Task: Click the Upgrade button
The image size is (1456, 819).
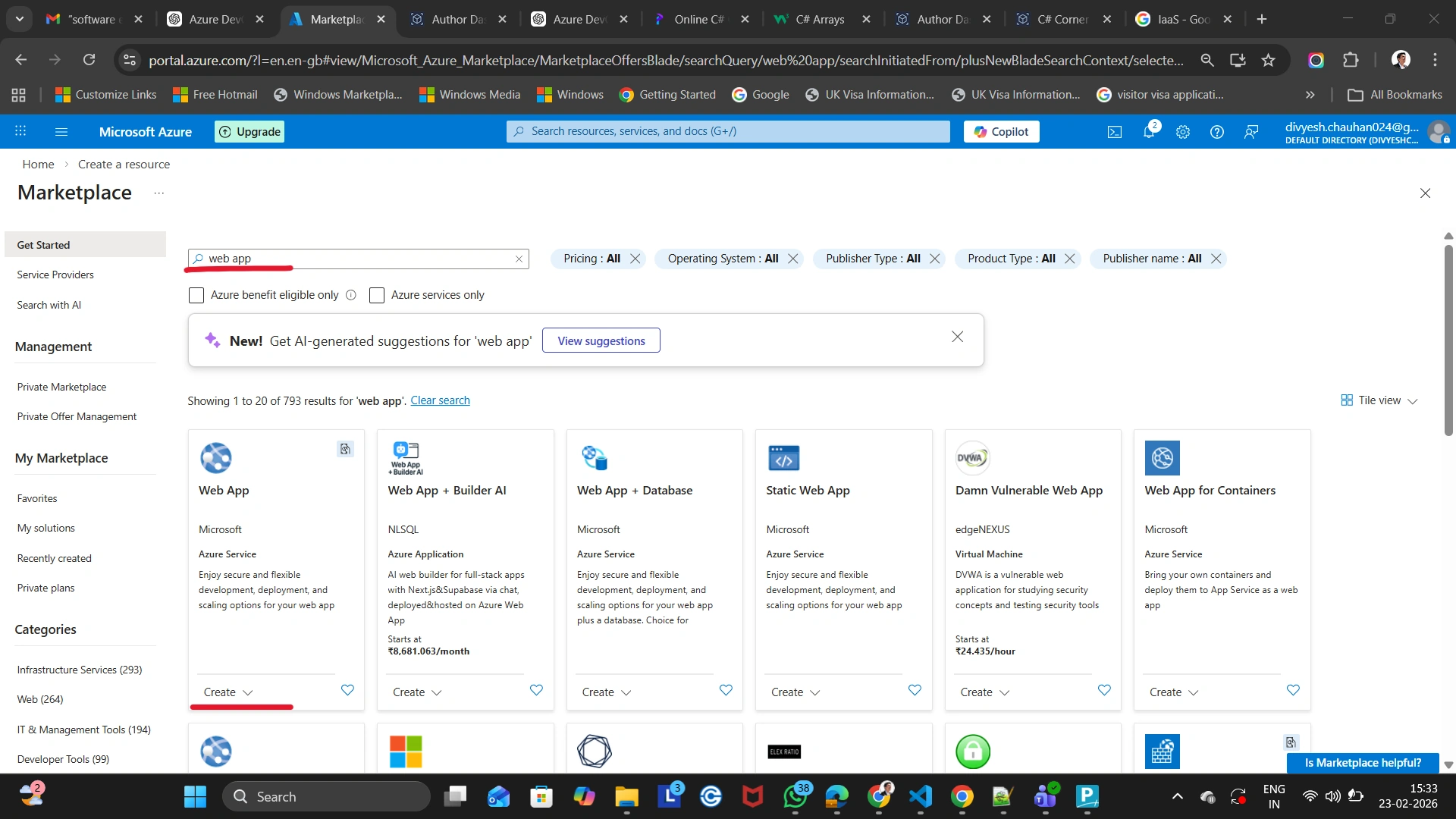Action: pyautogui.click(x=249, y=132)
